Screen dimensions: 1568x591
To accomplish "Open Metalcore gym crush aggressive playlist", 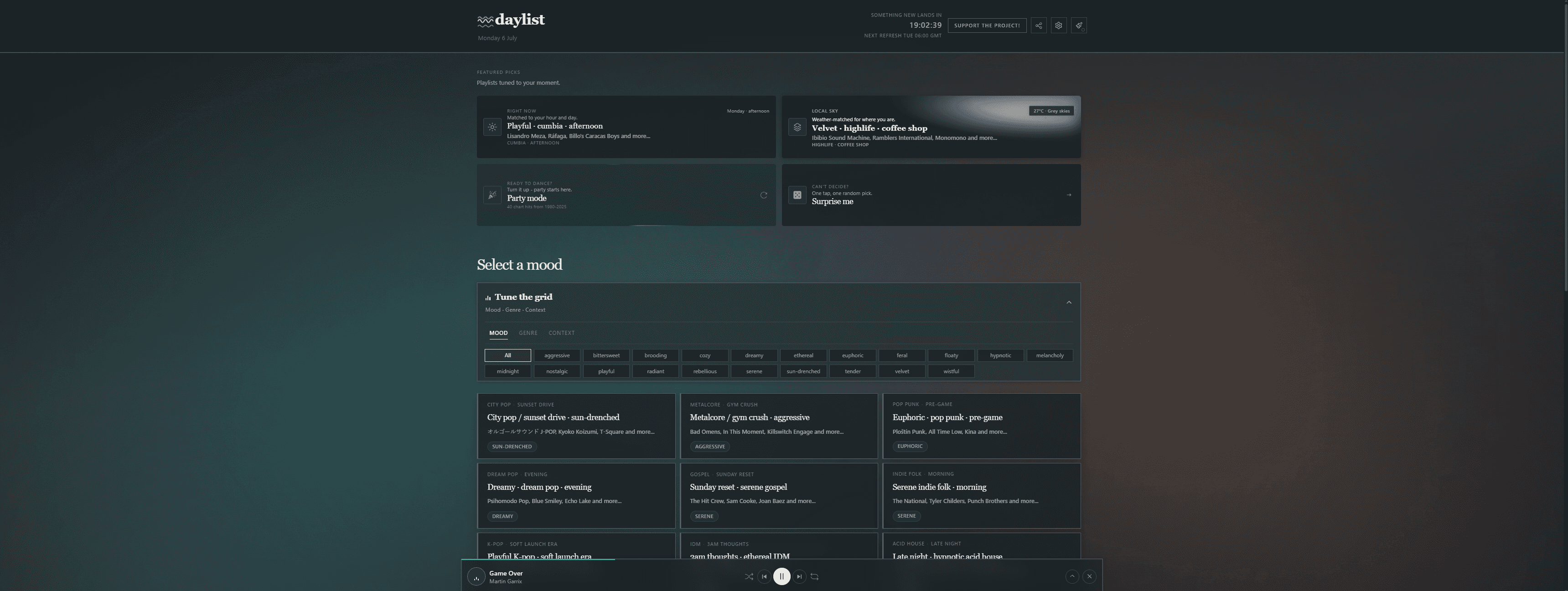I will (x=778, y=426).
